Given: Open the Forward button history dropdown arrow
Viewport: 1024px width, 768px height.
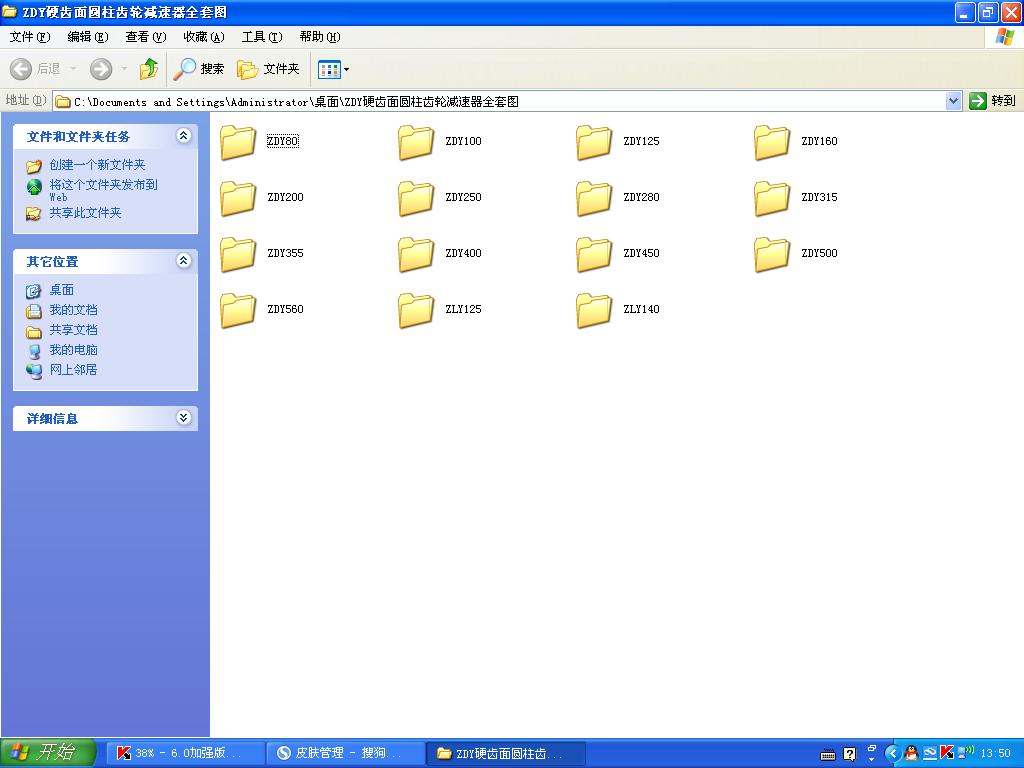Looking at the screenshot, I should 124,69.
